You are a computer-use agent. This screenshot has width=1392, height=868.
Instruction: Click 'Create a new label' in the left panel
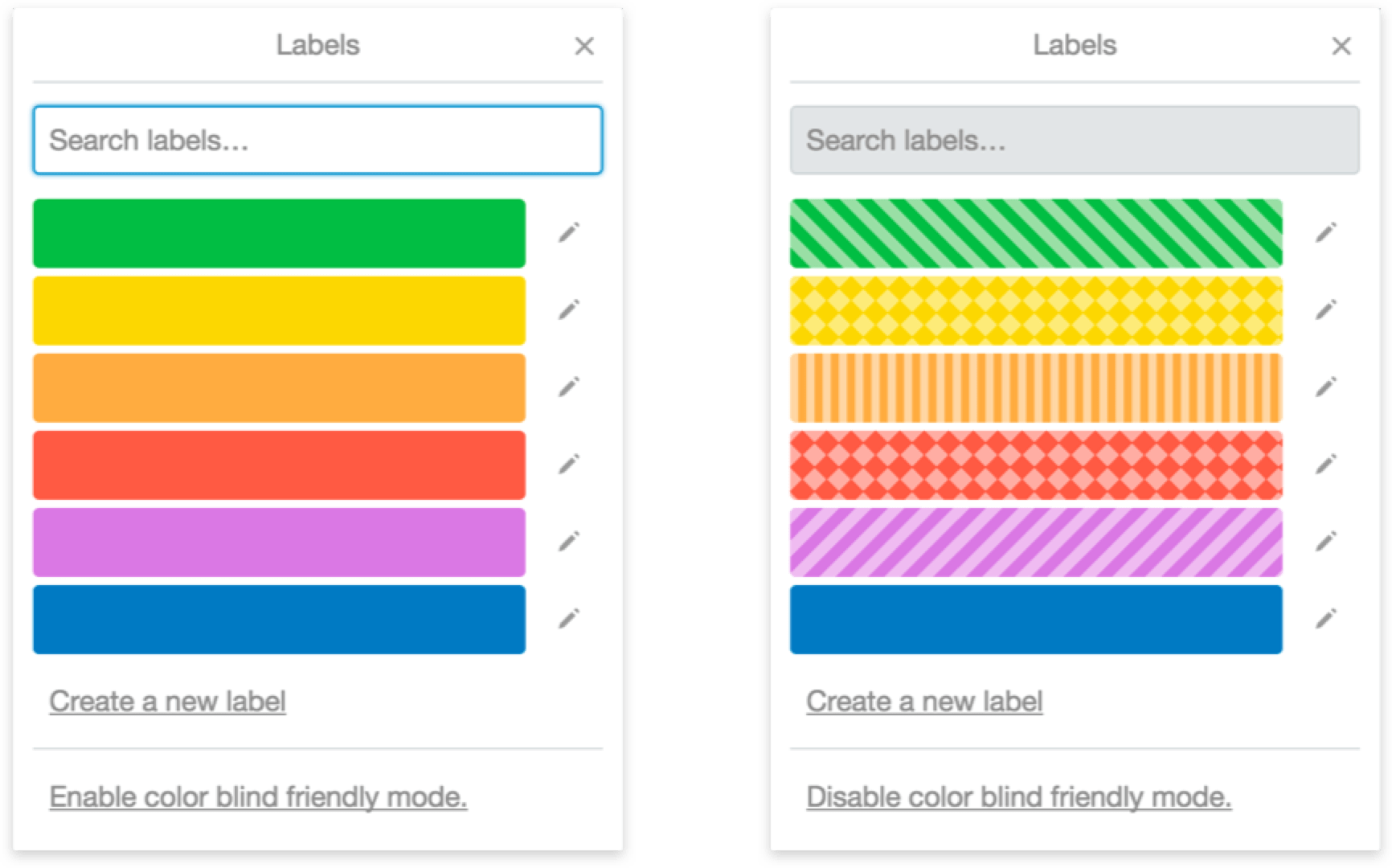click(167, 701)
